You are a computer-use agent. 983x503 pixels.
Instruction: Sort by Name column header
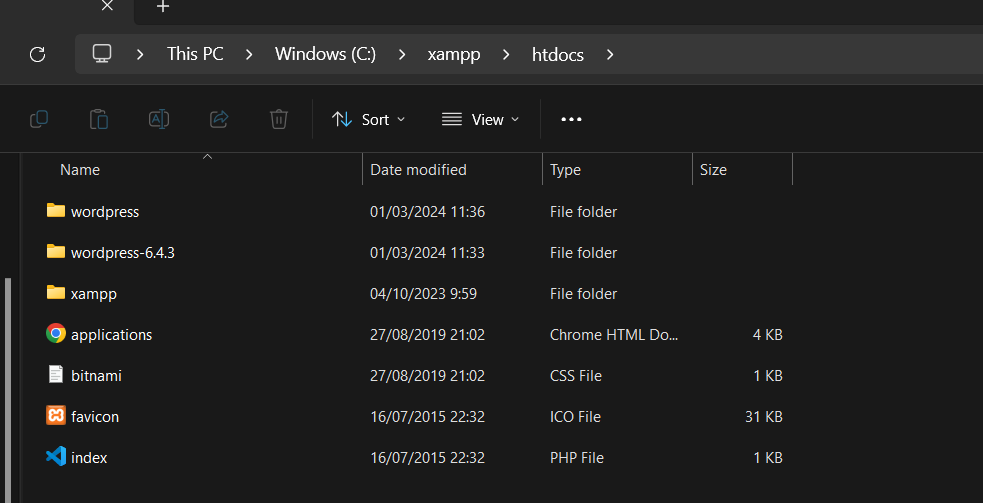(x=80, y=170)
